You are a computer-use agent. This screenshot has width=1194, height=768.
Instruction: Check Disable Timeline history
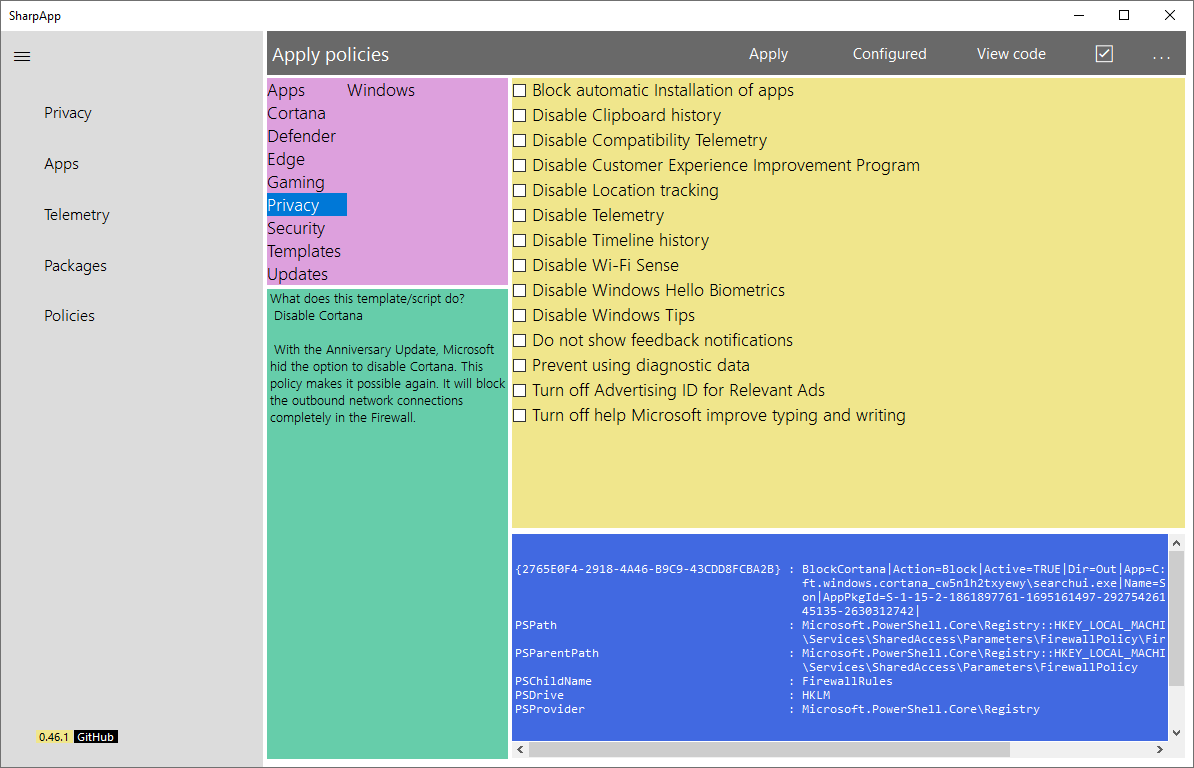(519, 241)
